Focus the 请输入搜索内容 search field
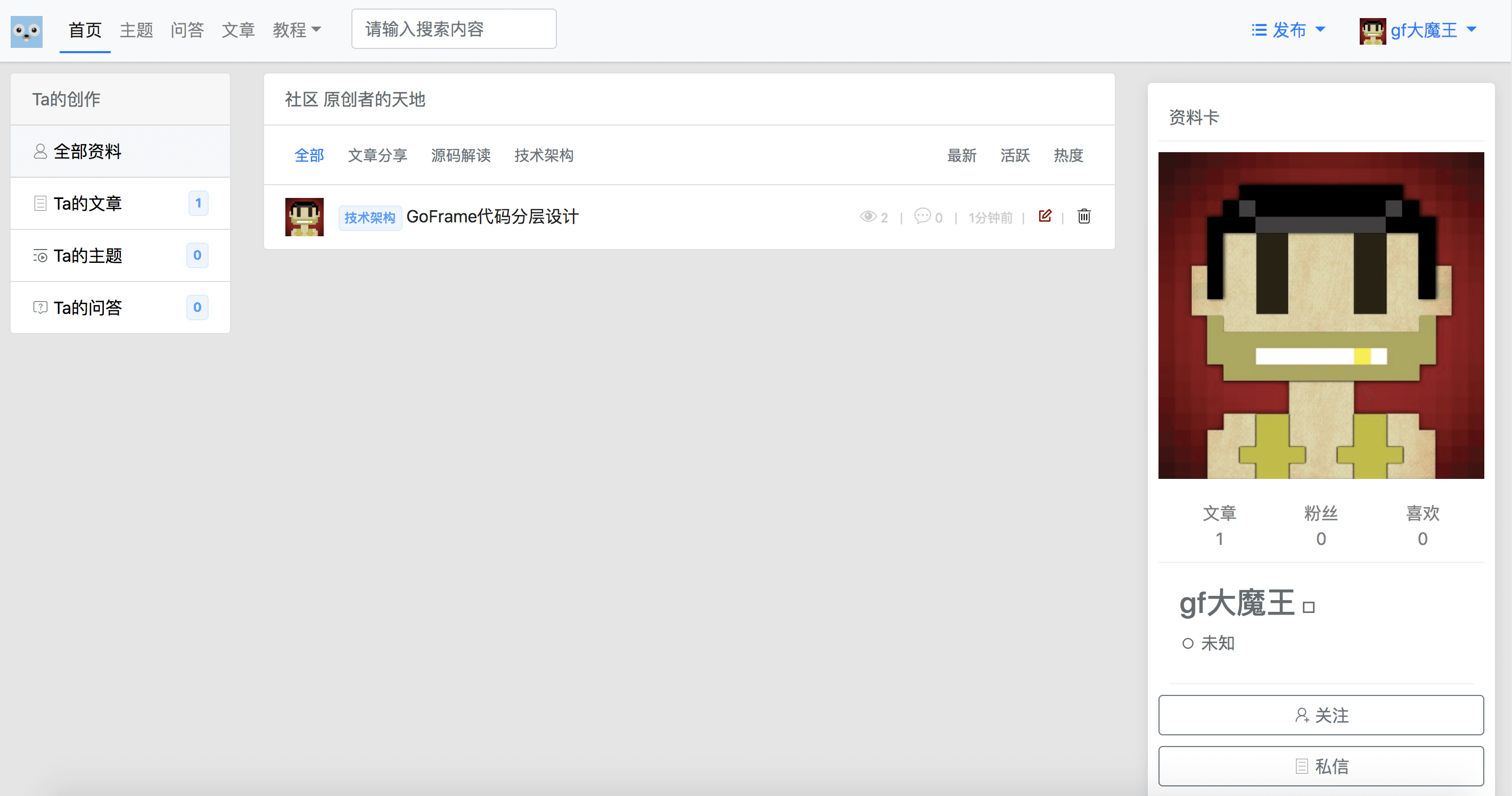This screenshot has height=796, width=1512. coord(454,29)
